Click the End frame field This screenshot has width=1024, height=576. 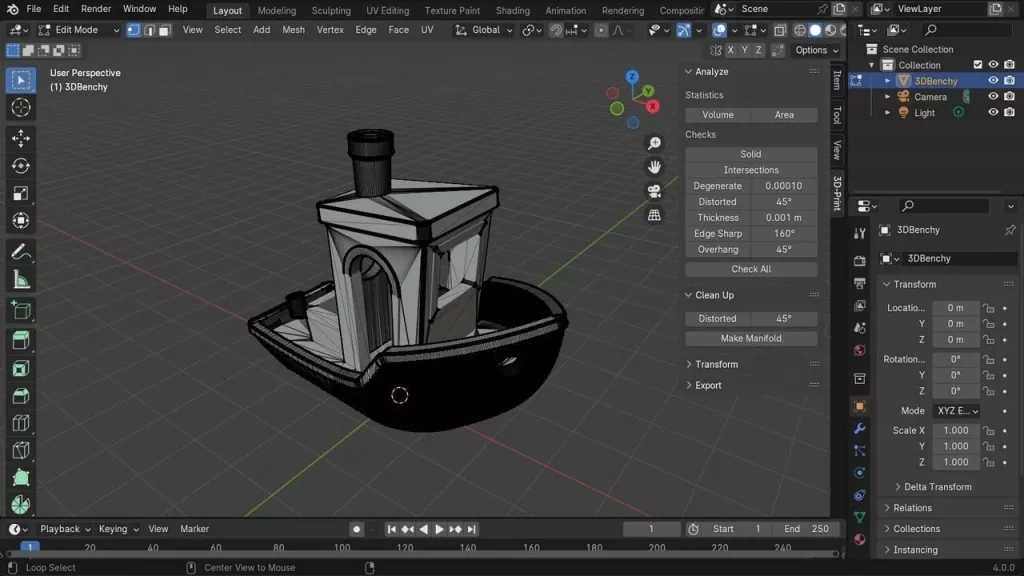(806, 529)
